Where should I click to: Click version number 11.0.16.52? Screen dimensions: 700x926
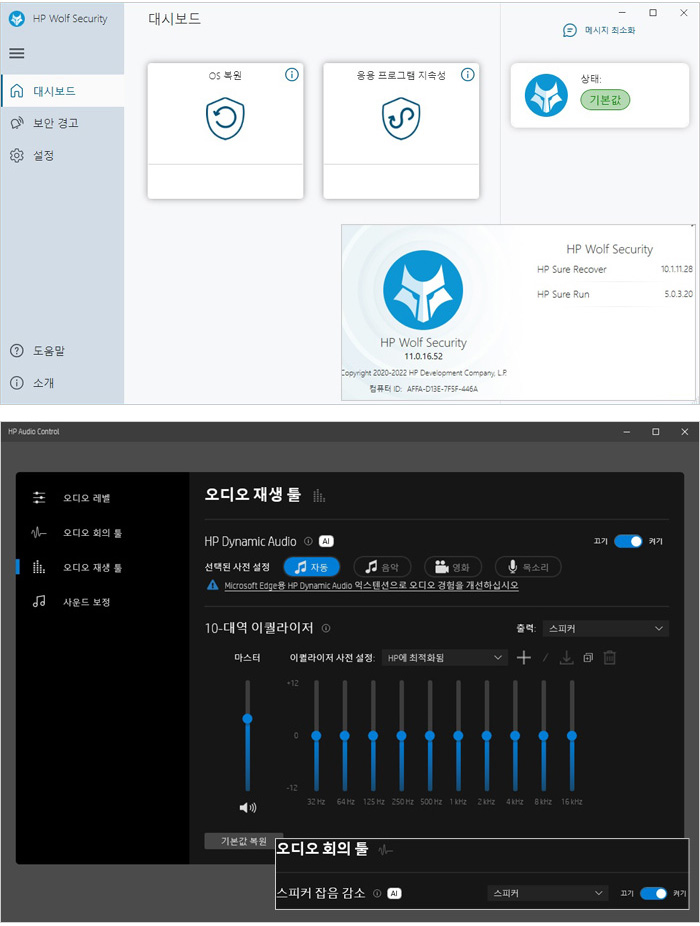[x=423, y=356]
